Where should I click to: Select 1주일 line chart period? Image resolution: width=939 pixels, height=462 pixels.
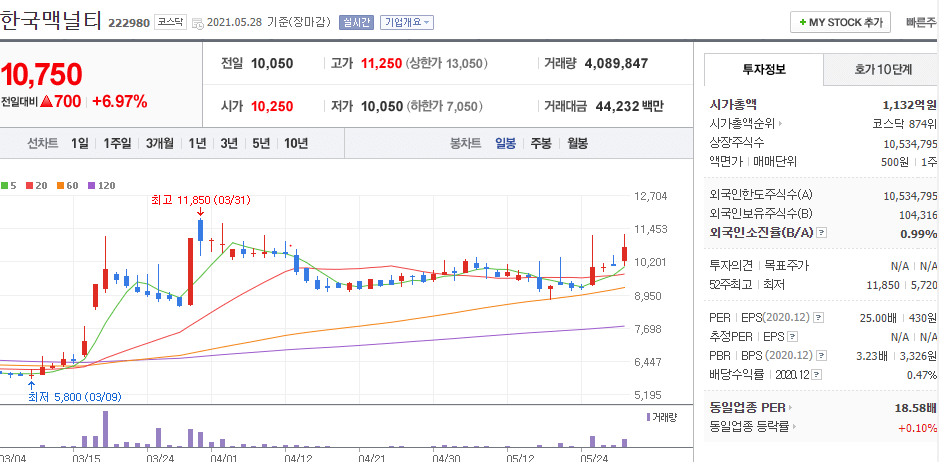117,144
